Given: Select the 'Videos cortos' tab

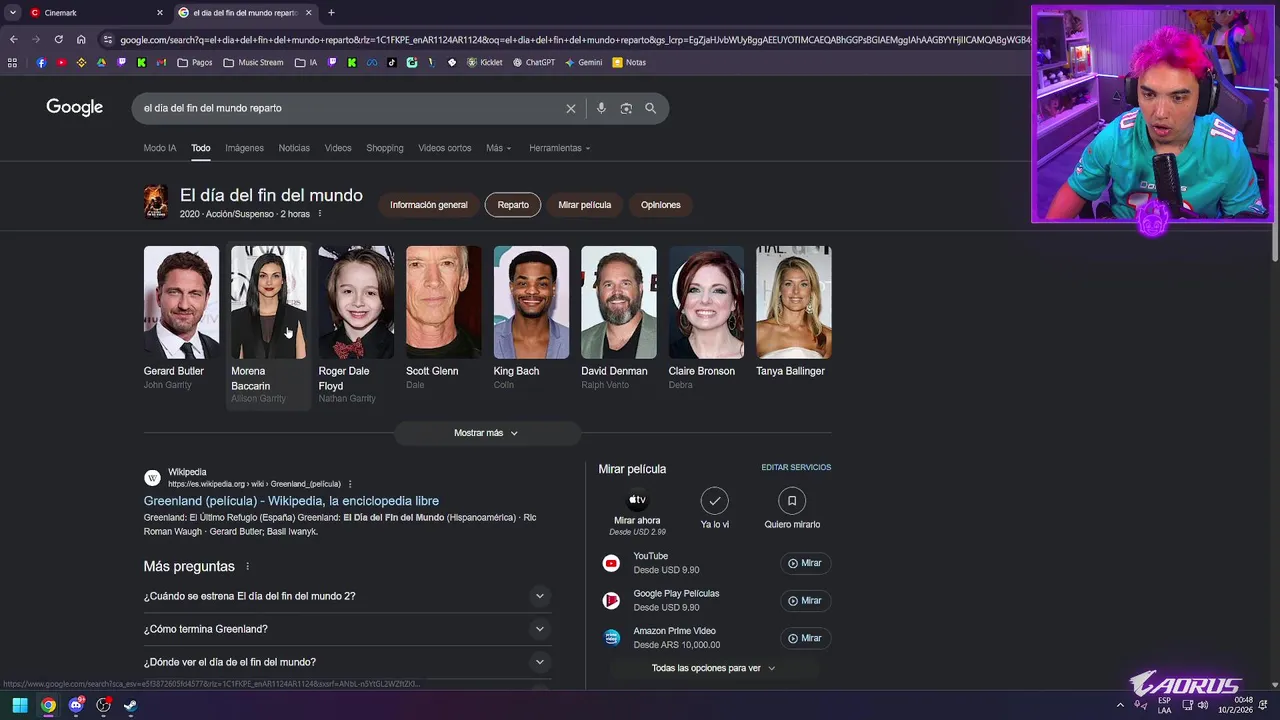Looking at the screenshot, I should (x=445, y=148).
